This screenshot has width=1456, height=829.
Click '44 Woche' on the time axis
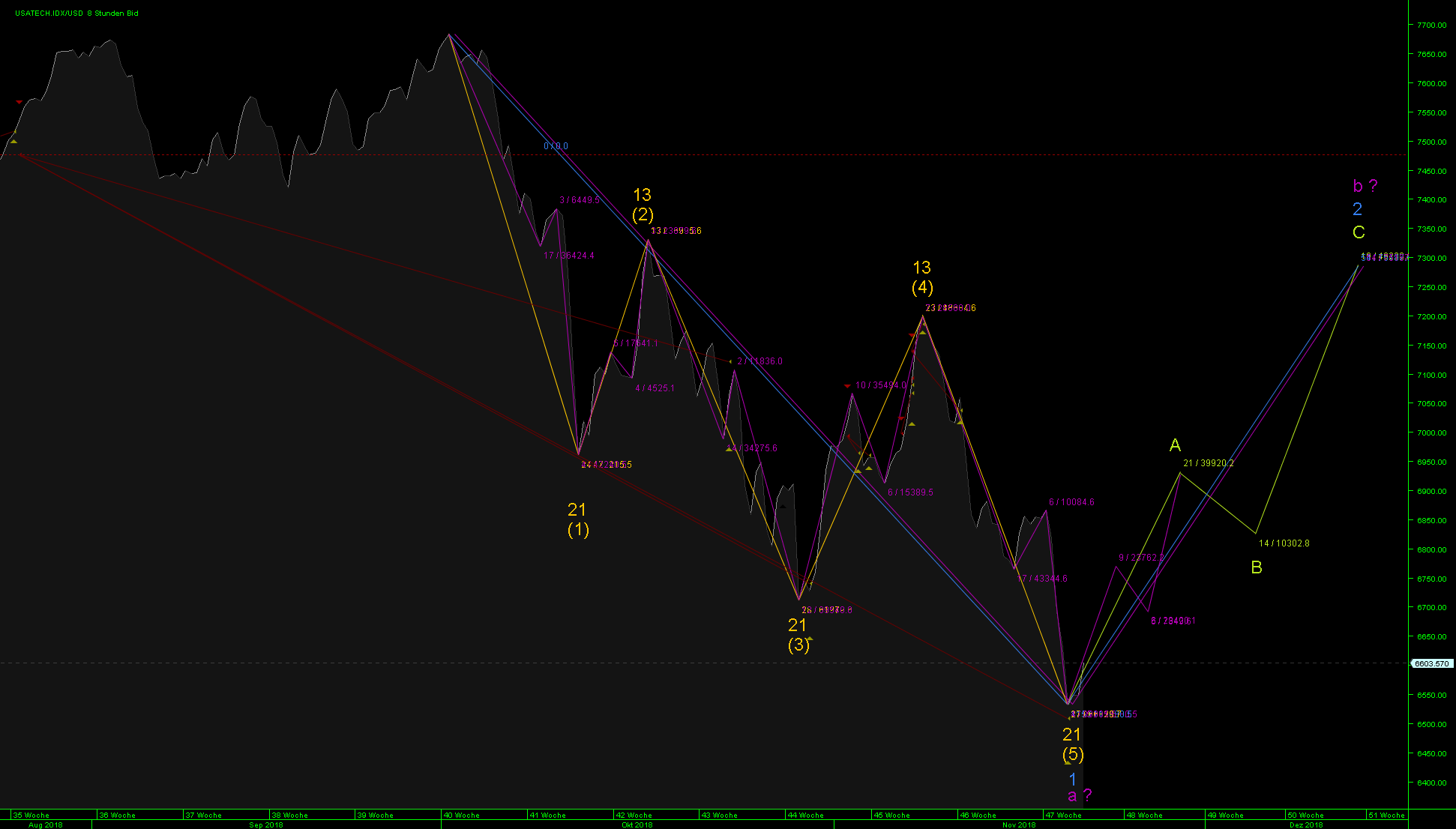805,815
